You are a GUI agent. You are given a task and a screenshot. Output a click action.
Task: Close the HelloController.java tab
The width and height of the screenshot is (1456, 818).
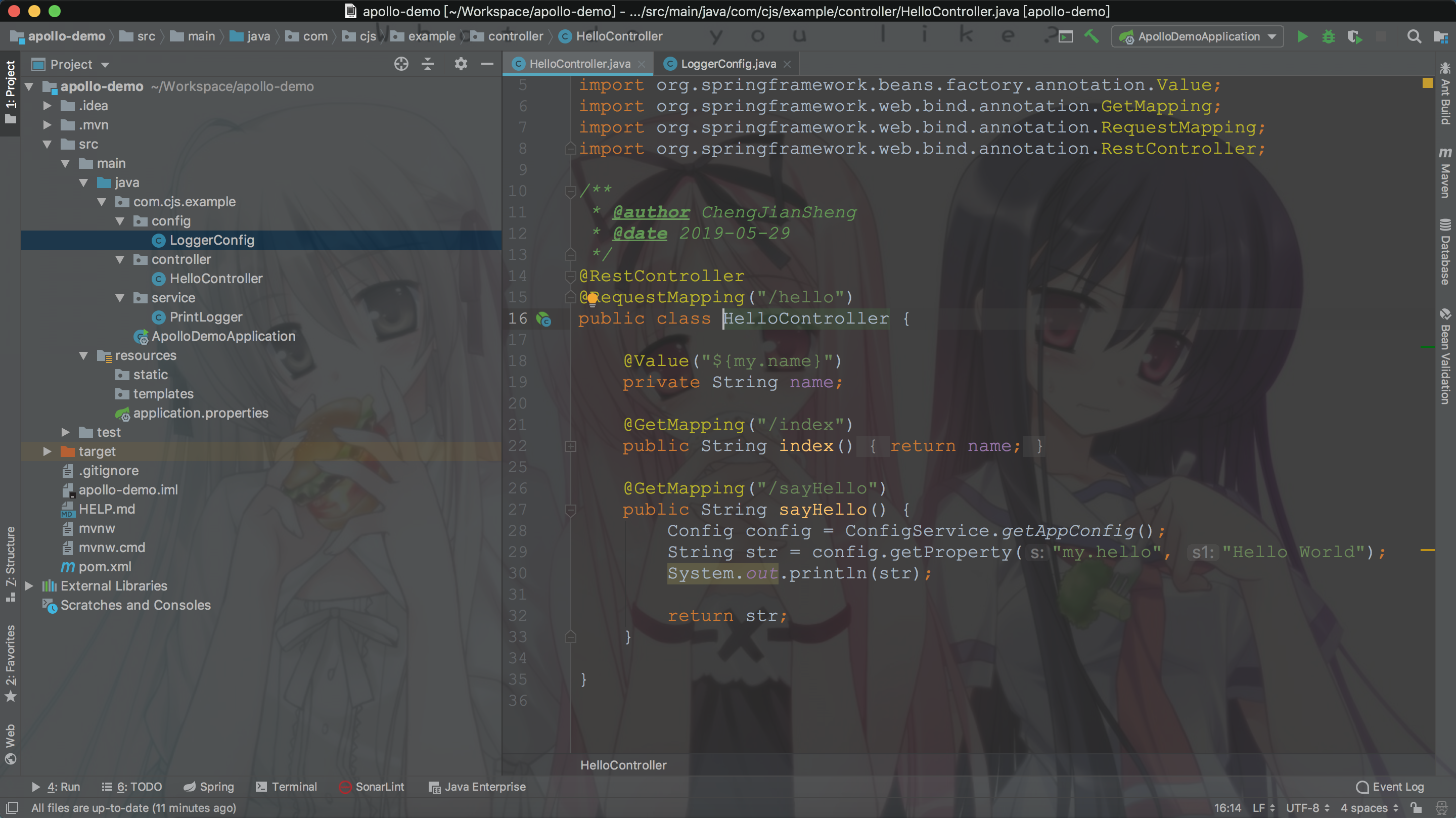coord(642,64)
